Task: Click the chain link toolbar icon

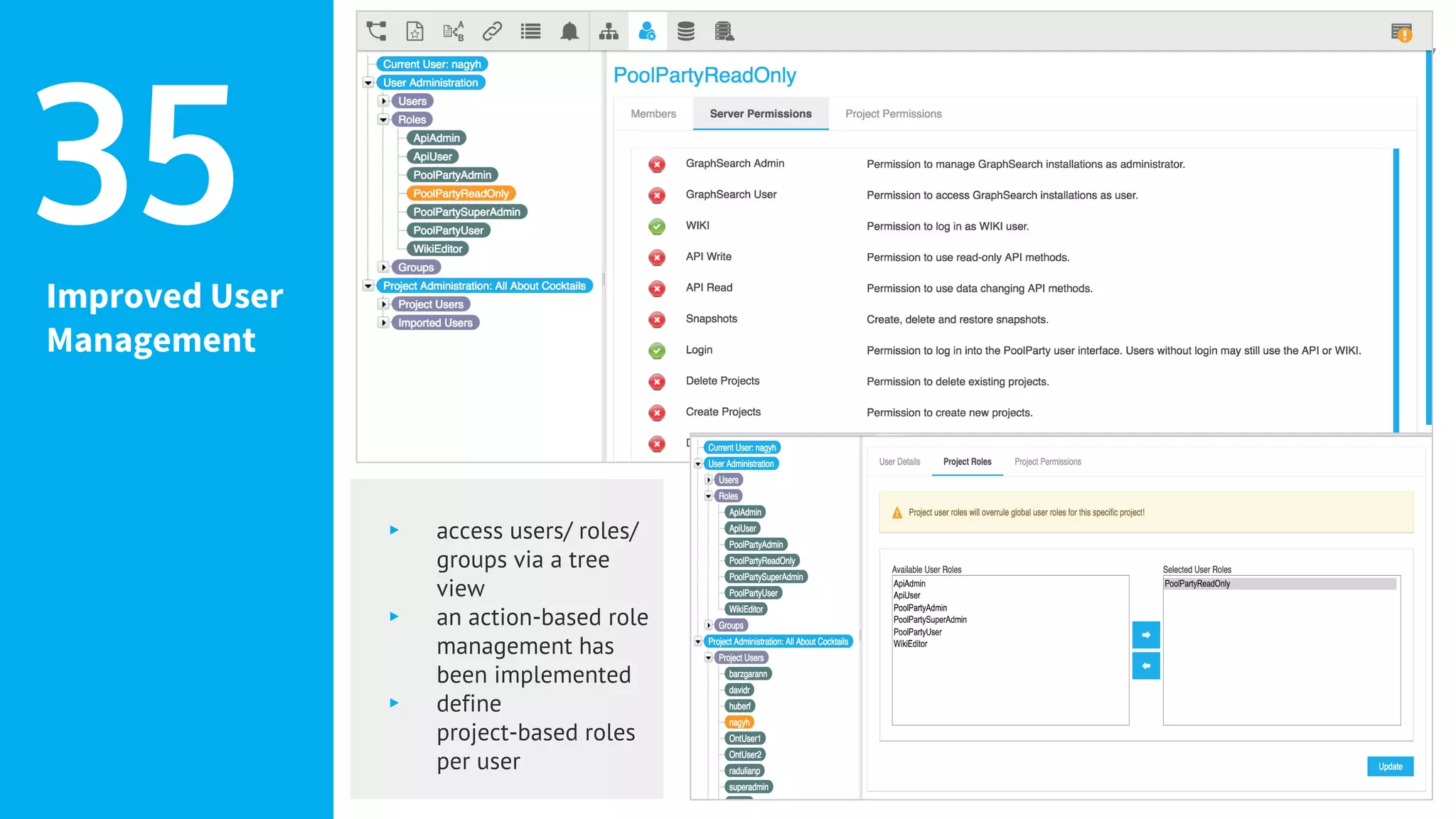Action: [x=492, y=31]
